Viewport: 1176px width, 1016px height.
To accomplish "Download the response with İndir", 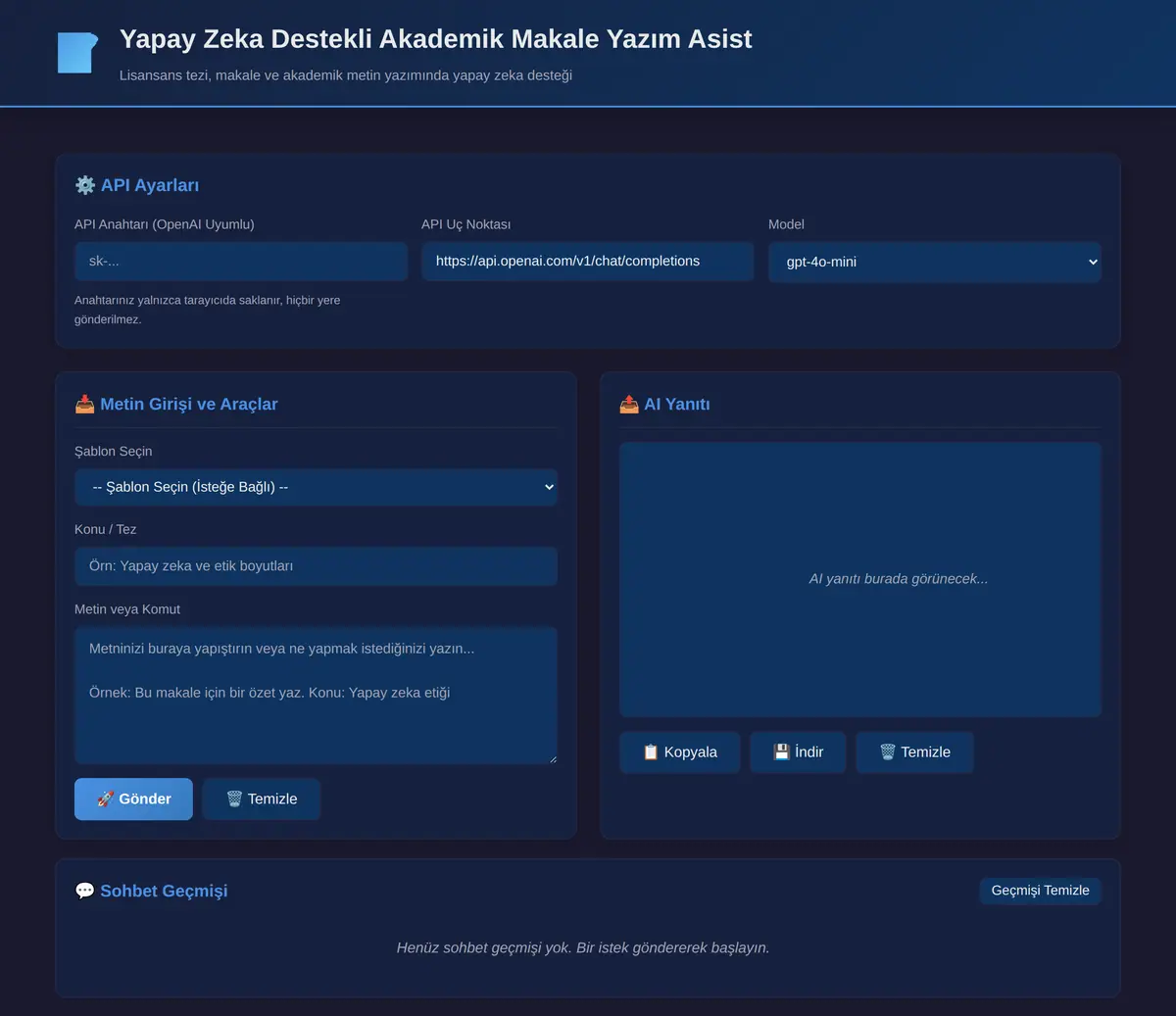I will [x=798, y=752].
